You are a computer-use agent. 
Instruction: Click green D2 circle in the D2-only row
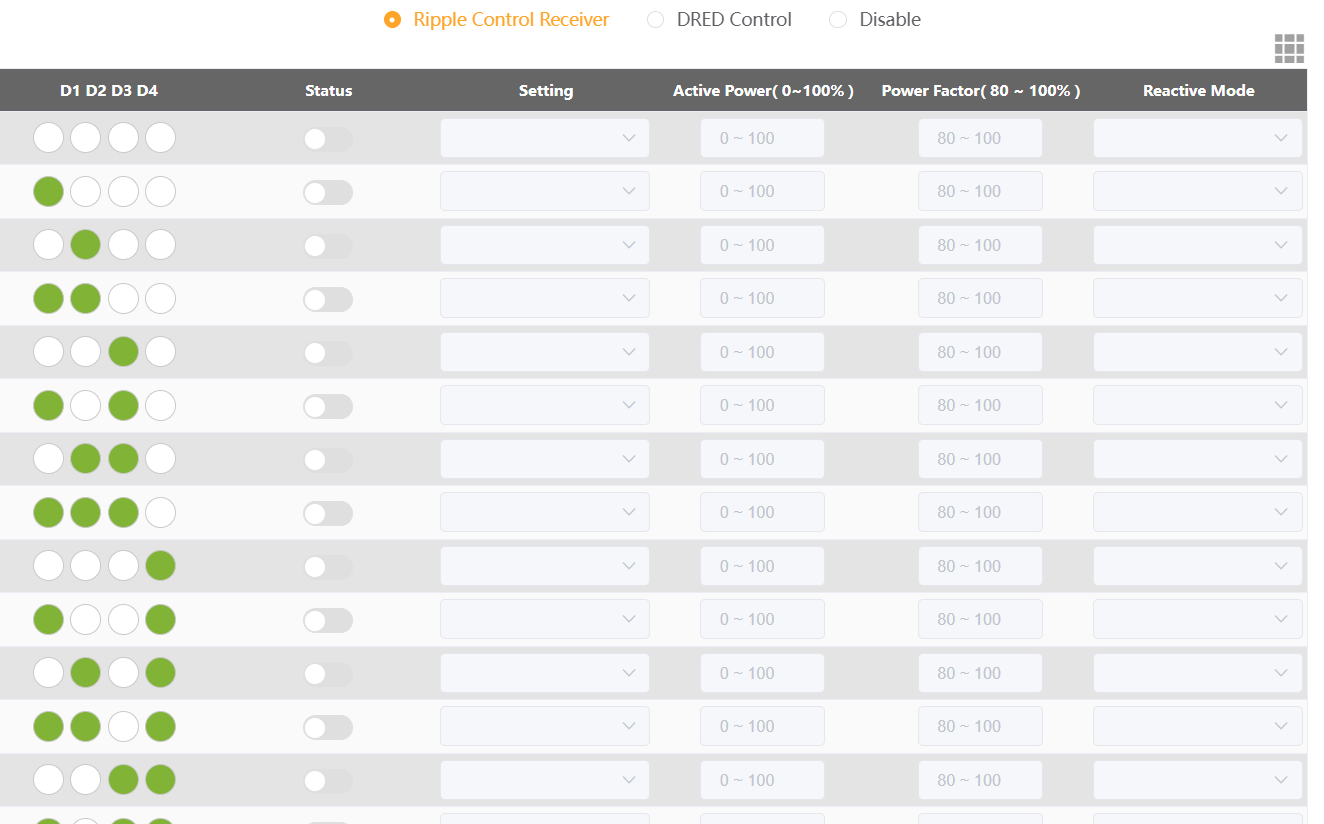(x=85, y=245)
